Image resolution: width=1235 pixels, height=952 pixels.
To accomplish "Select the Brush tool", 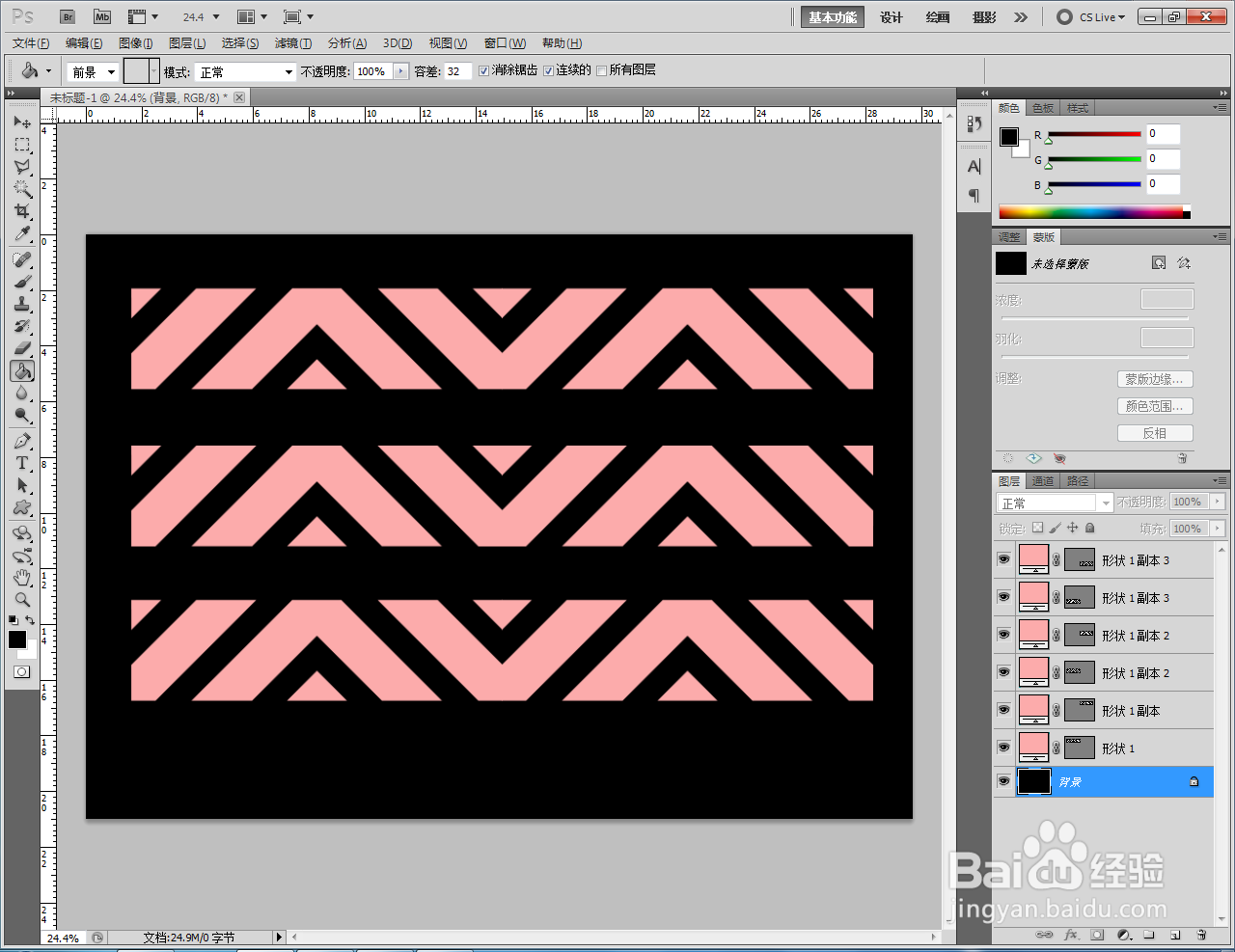I will click(22, 282).
